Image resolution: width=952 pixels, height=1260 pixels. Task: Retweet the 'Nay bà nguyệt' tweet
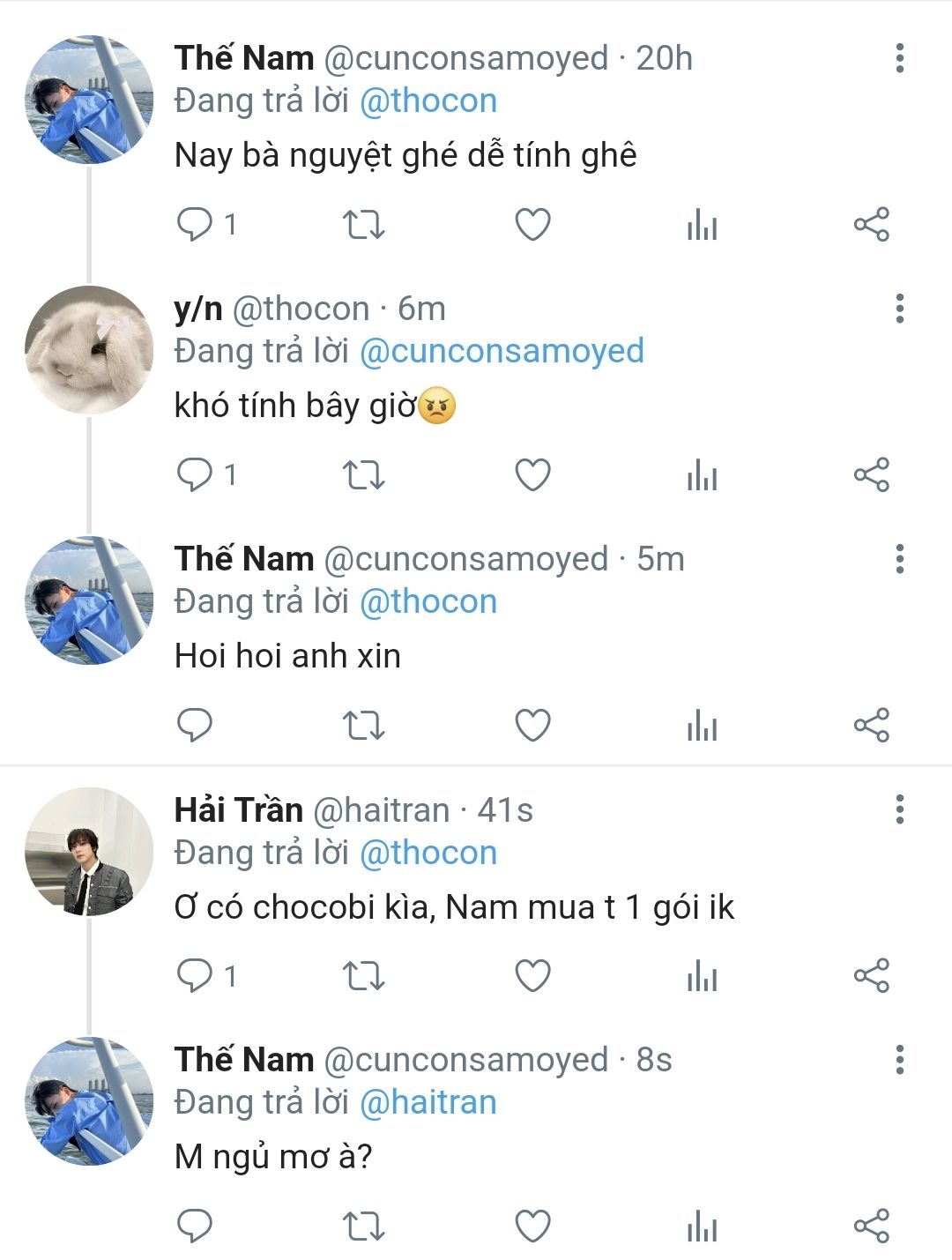(363, 225)
